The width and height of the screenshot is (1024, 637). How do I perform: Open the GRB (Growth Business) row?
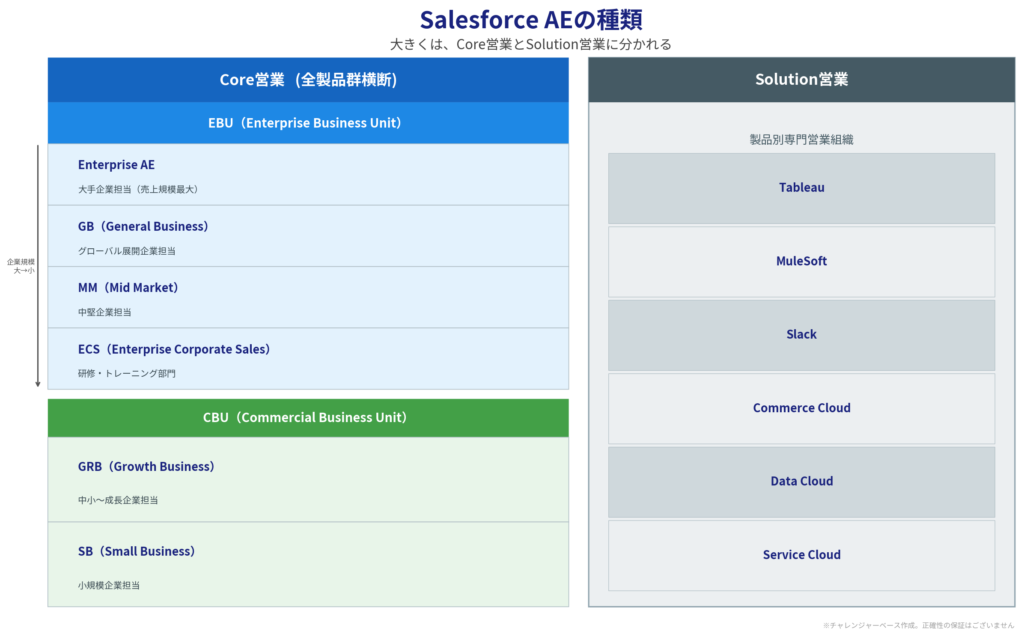[x=308, y=480]
